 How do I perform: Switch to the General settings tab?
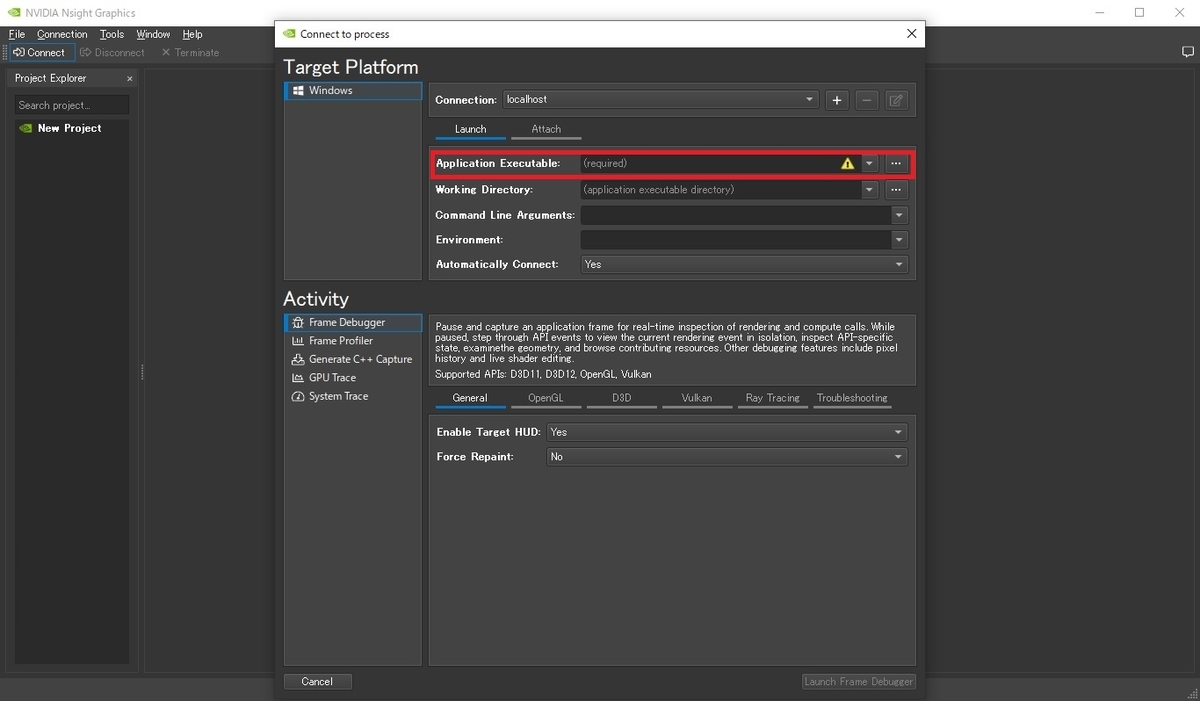pos(470,398)
